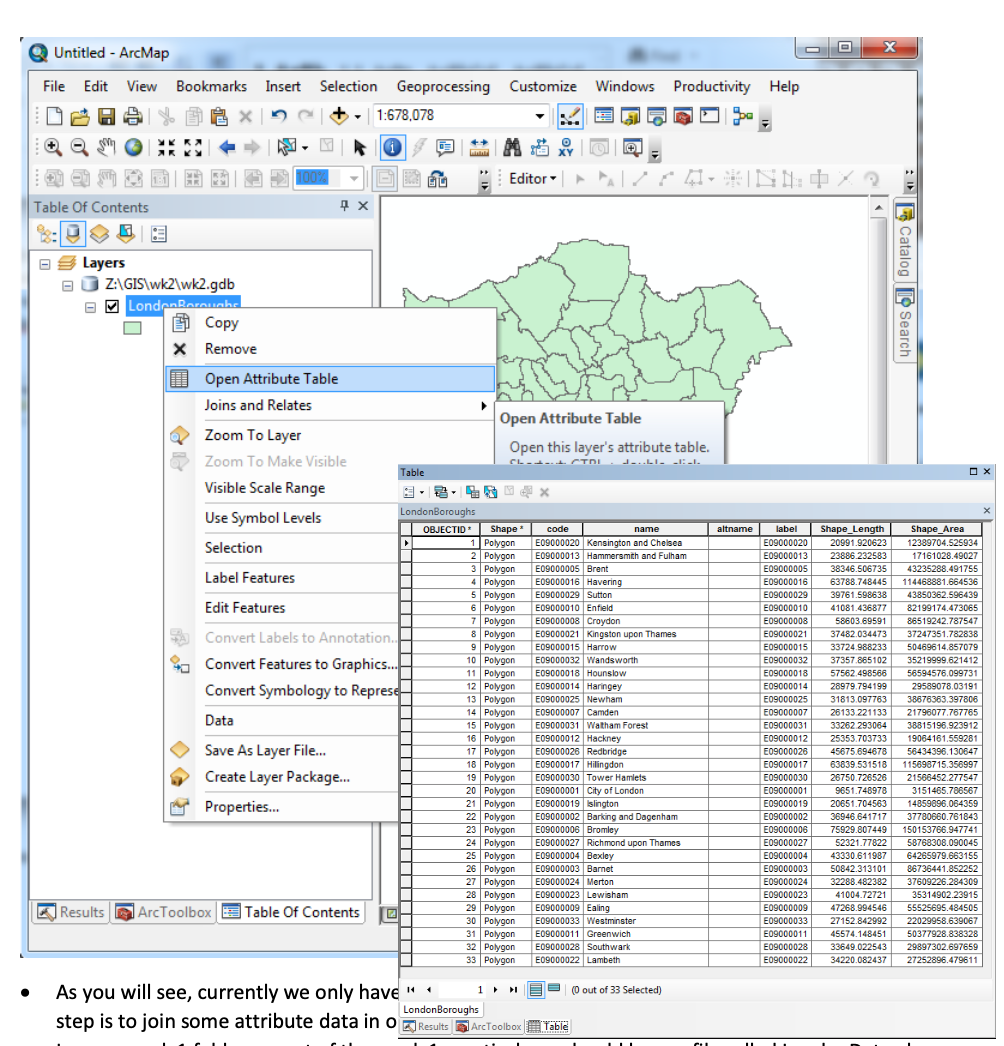This screenshot has width=1004, height=1046.
Task: Toggle the LondonBoroughs layer visibility checkbox
Action: point(112,307)
